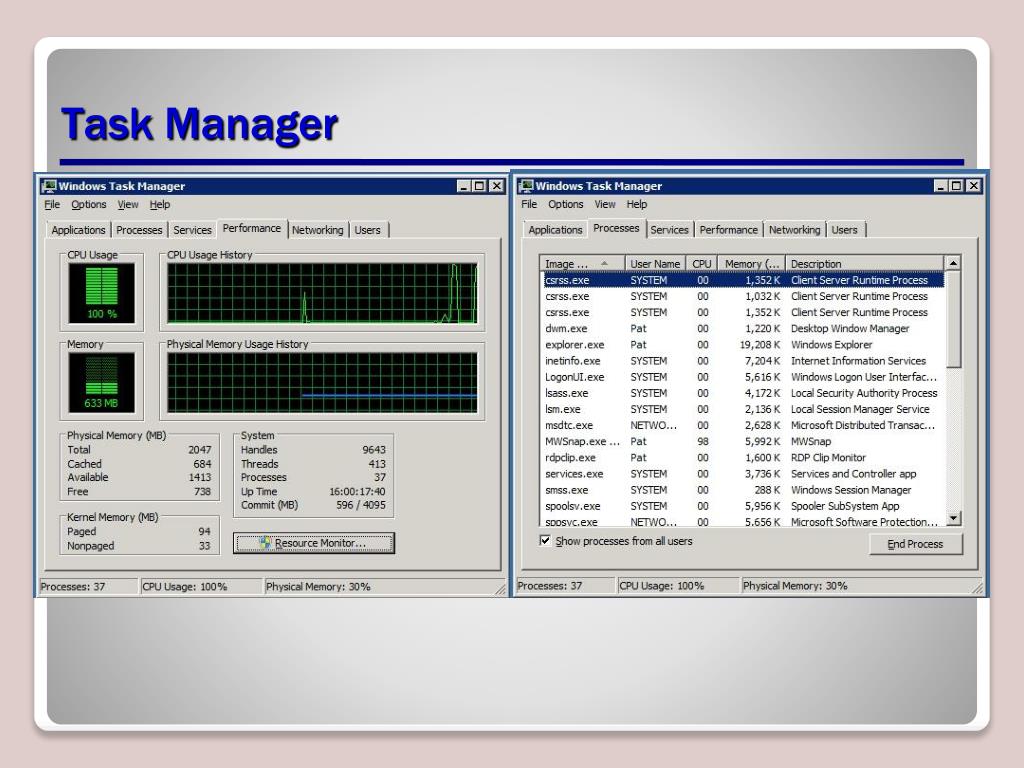Sort processes by Memory column header
This screenshot has width=1024, height=768.
pyautogui.click(x=752, y=264)
